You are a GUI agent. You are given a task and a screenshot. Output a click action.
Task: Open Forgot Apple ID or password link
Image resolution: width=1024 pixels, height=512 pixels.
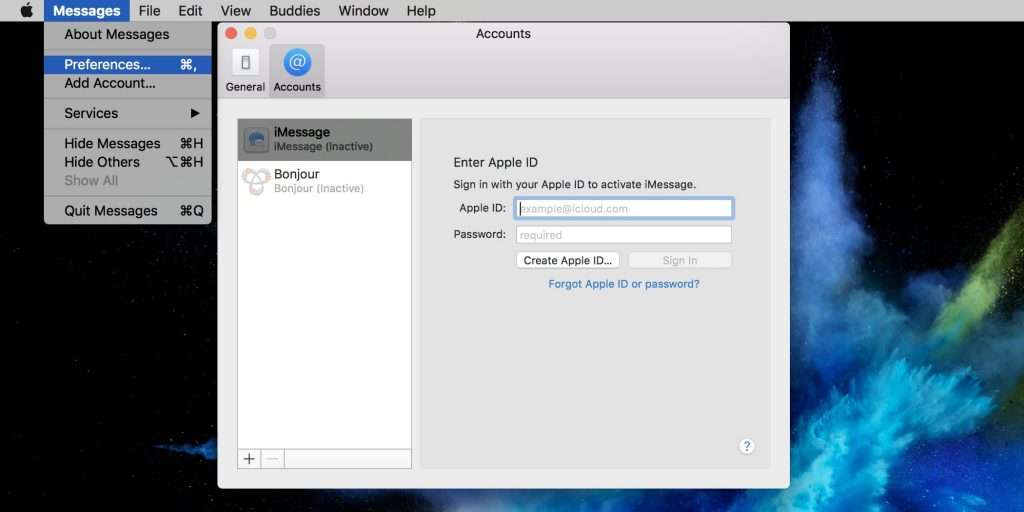(x=624, y=284)
